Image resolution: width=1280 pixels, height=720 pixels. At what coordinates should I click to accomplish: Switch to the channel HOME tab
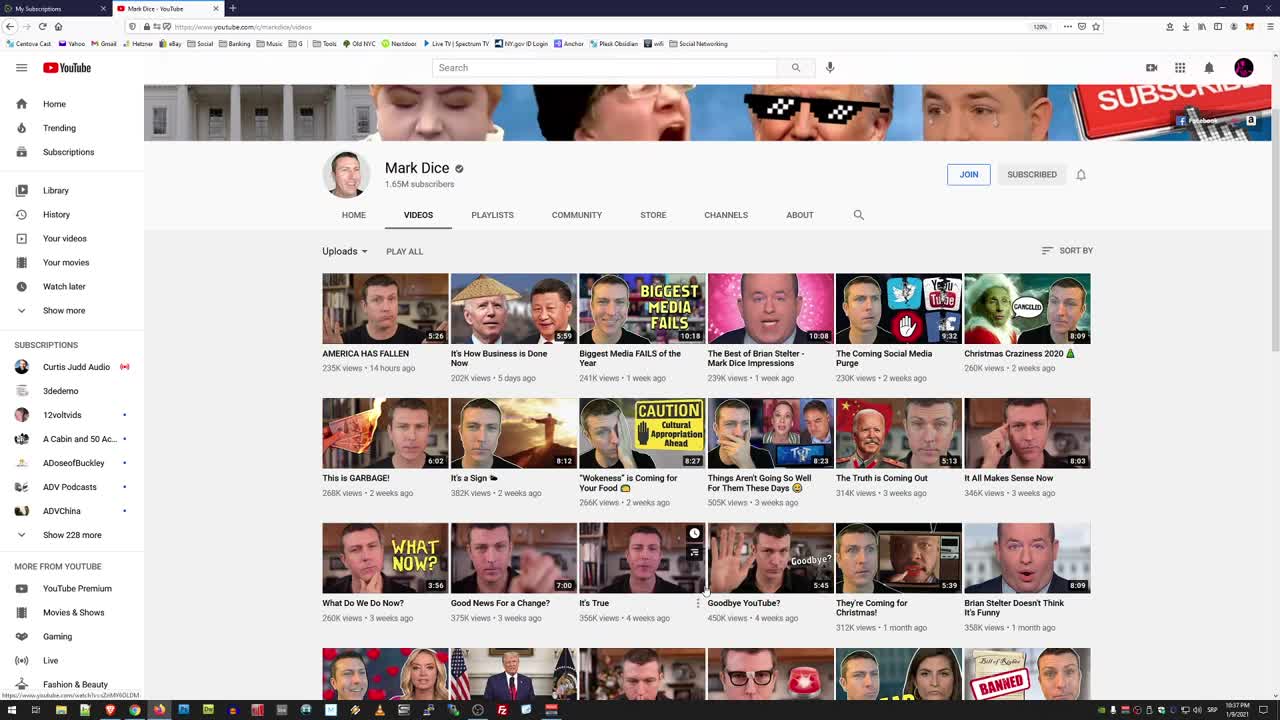pos(354,215)
